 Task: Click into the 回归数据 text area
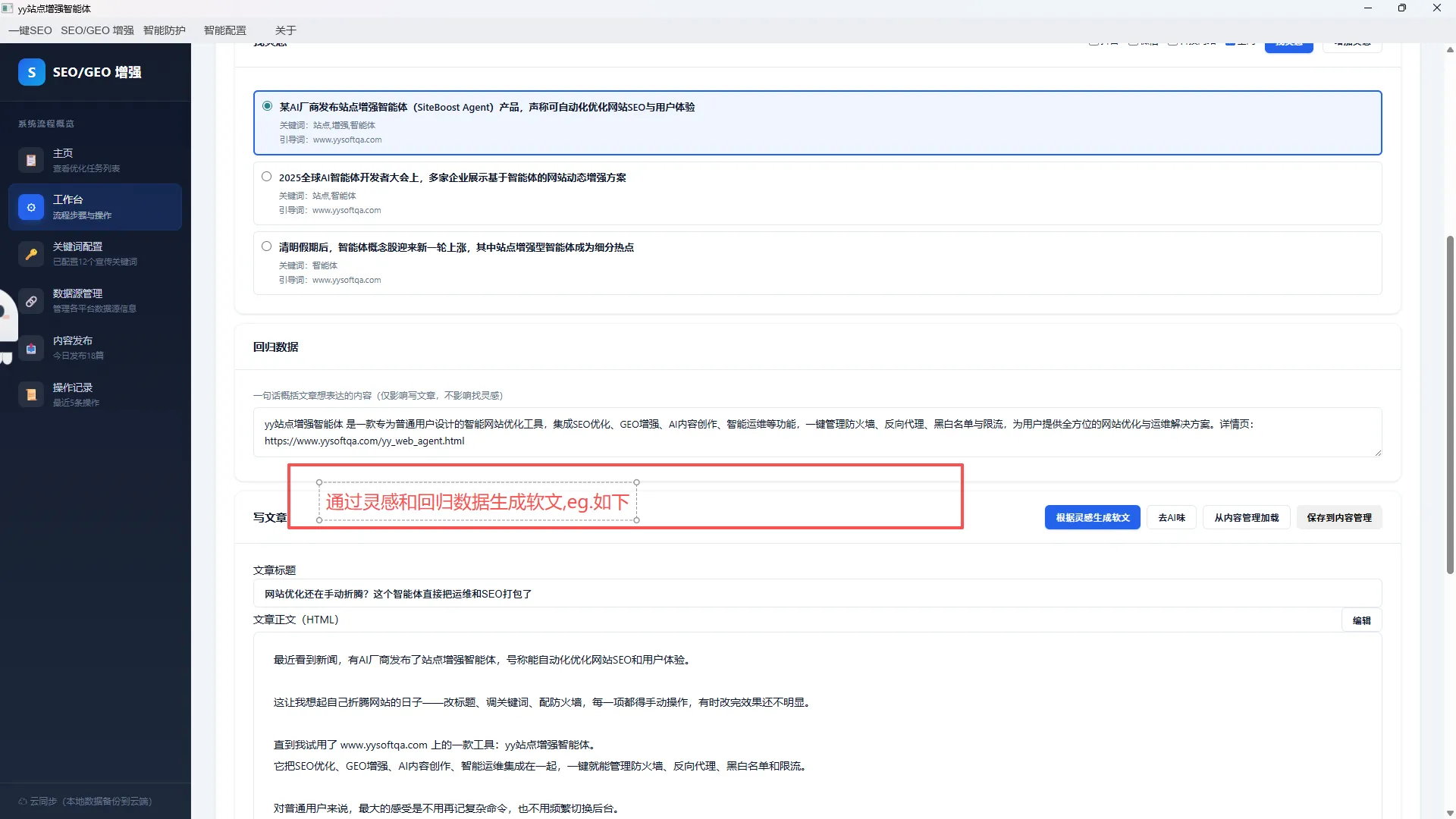click(x=817, y=432)
